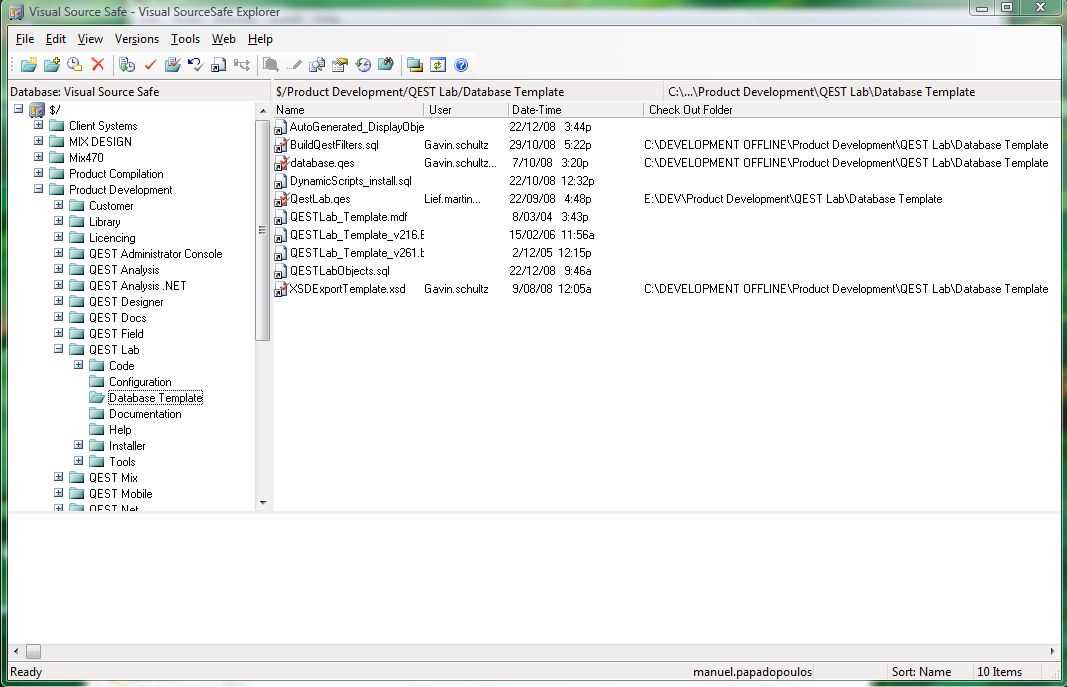Screen dimensions: 1067x687
Task: Collapse the QEST Lab tree node
Action: 59,350
